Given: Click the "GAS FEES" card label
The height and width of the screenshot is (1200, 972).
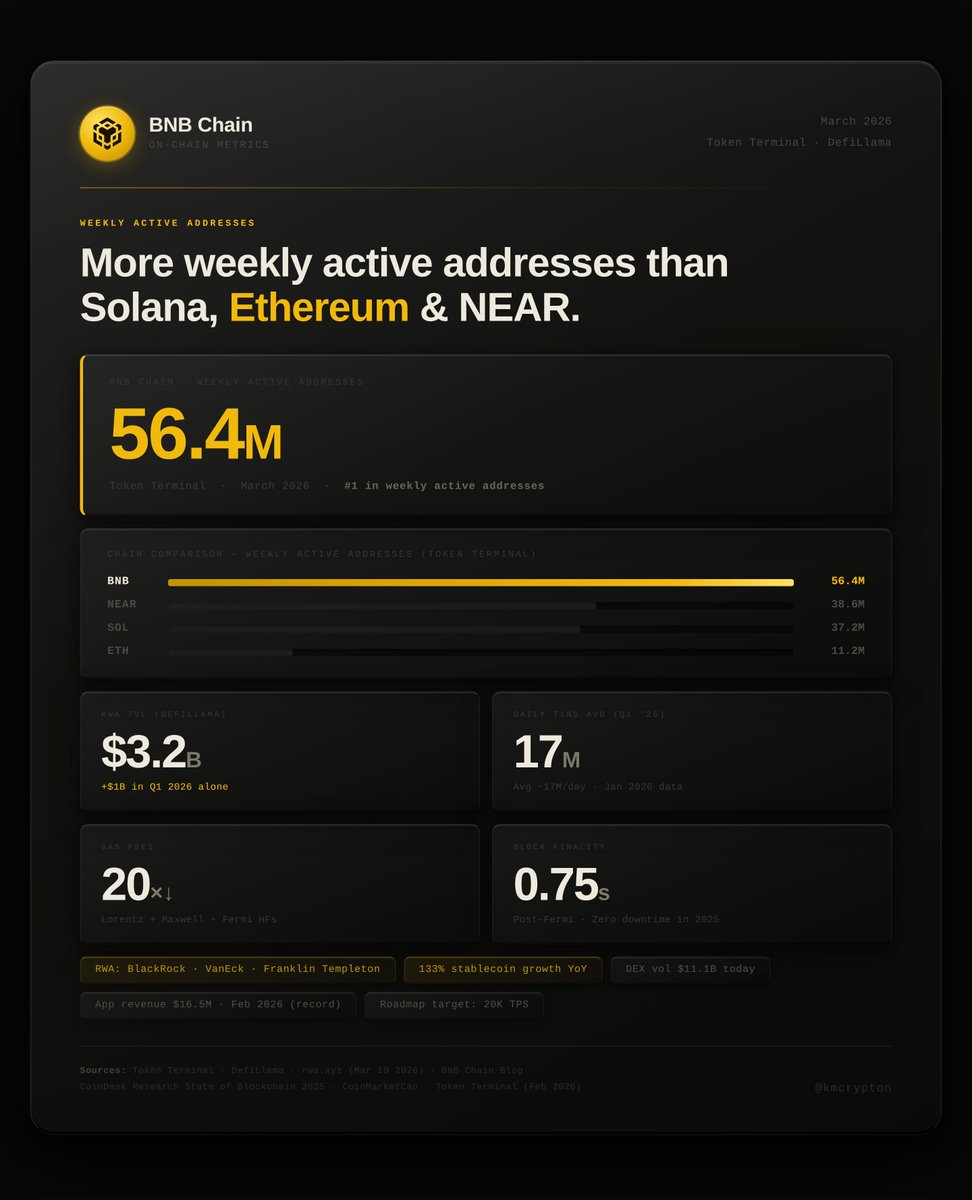Looking at the screenshot, I should 128,847.
